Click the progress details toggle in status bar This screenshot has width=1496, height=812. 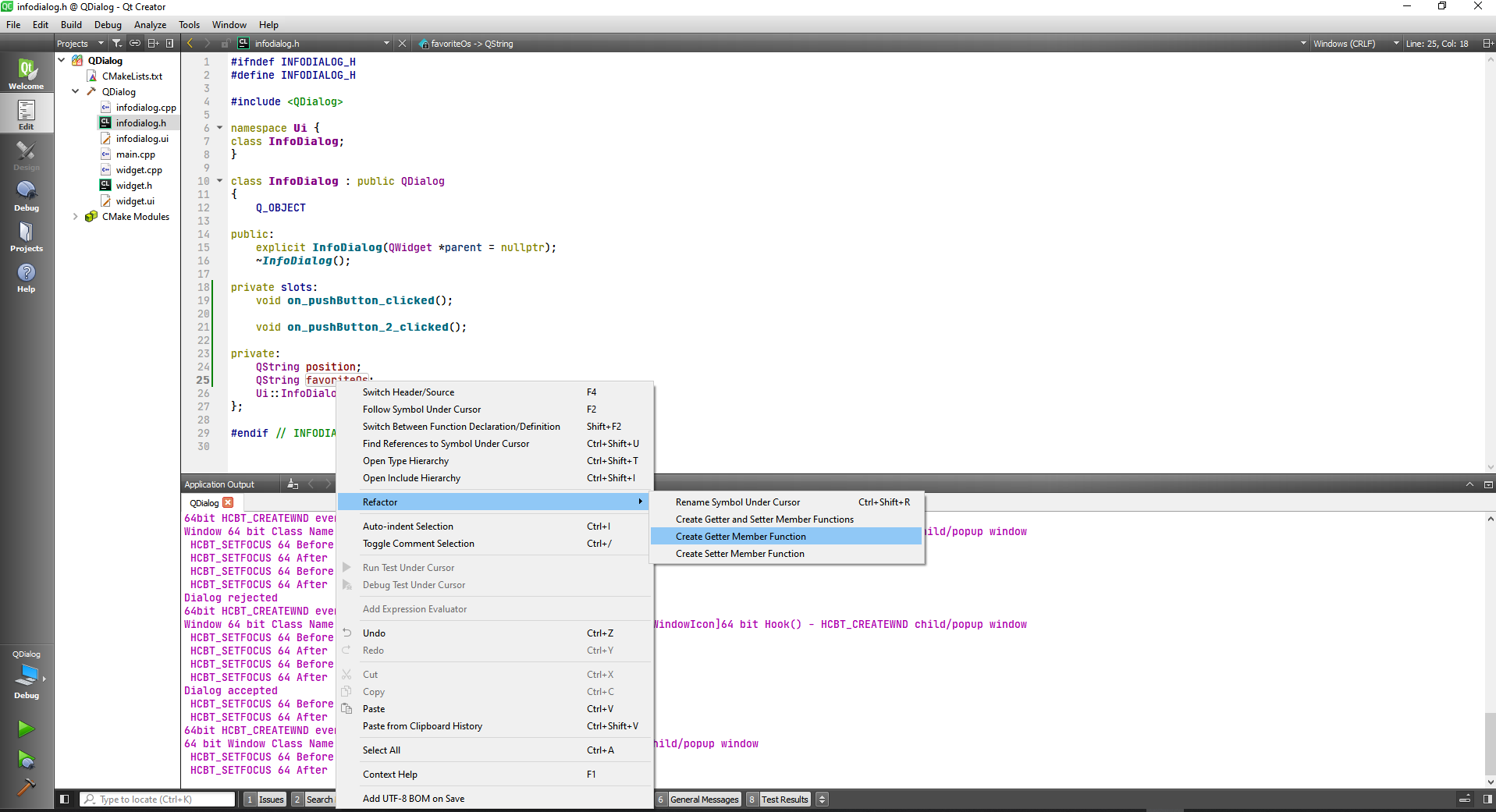1465,799
